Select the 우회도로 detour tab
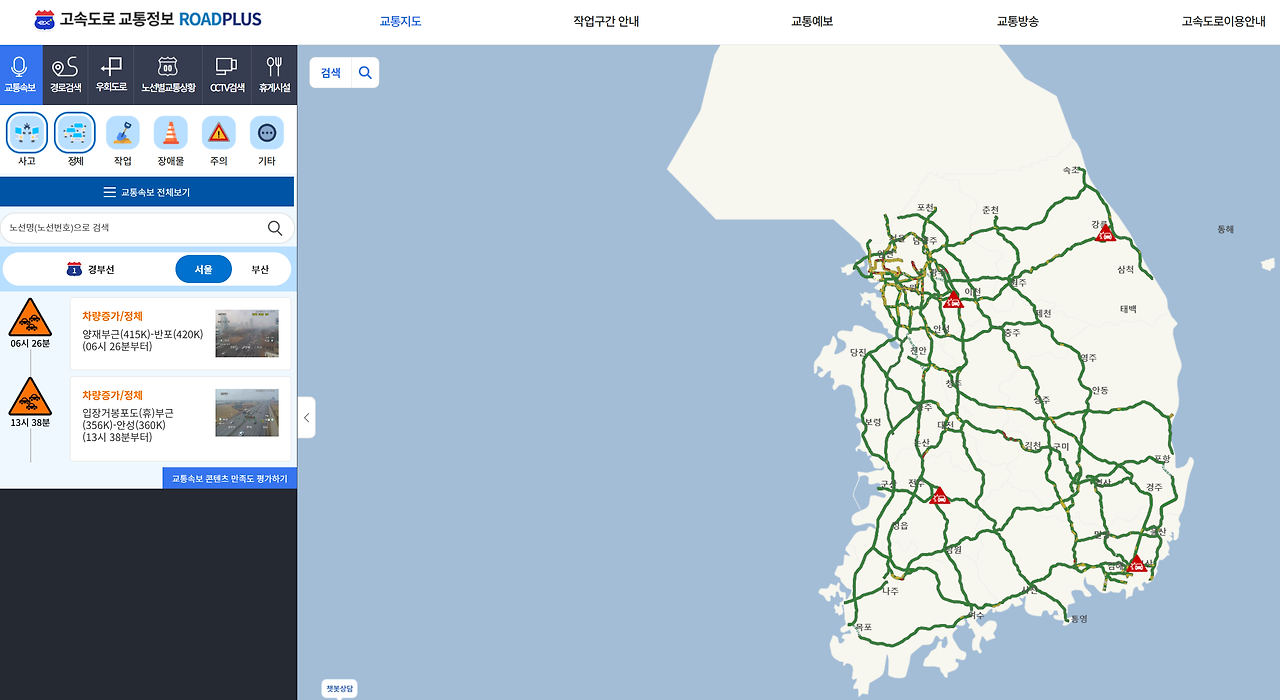Image resolution: width=1280 pixels, height=700 pixels. tap(111, 75)
